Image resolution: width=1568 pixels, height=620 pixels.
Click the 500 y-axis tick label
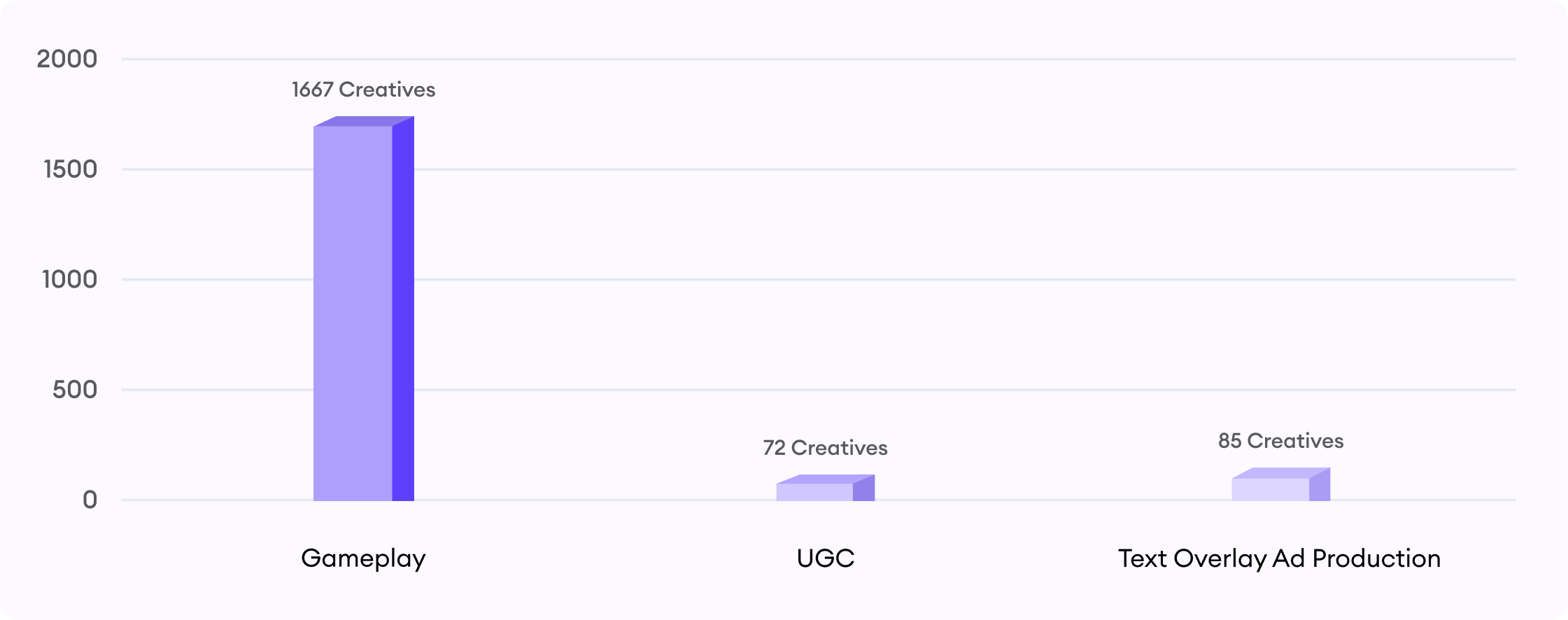tap(75, 390)
